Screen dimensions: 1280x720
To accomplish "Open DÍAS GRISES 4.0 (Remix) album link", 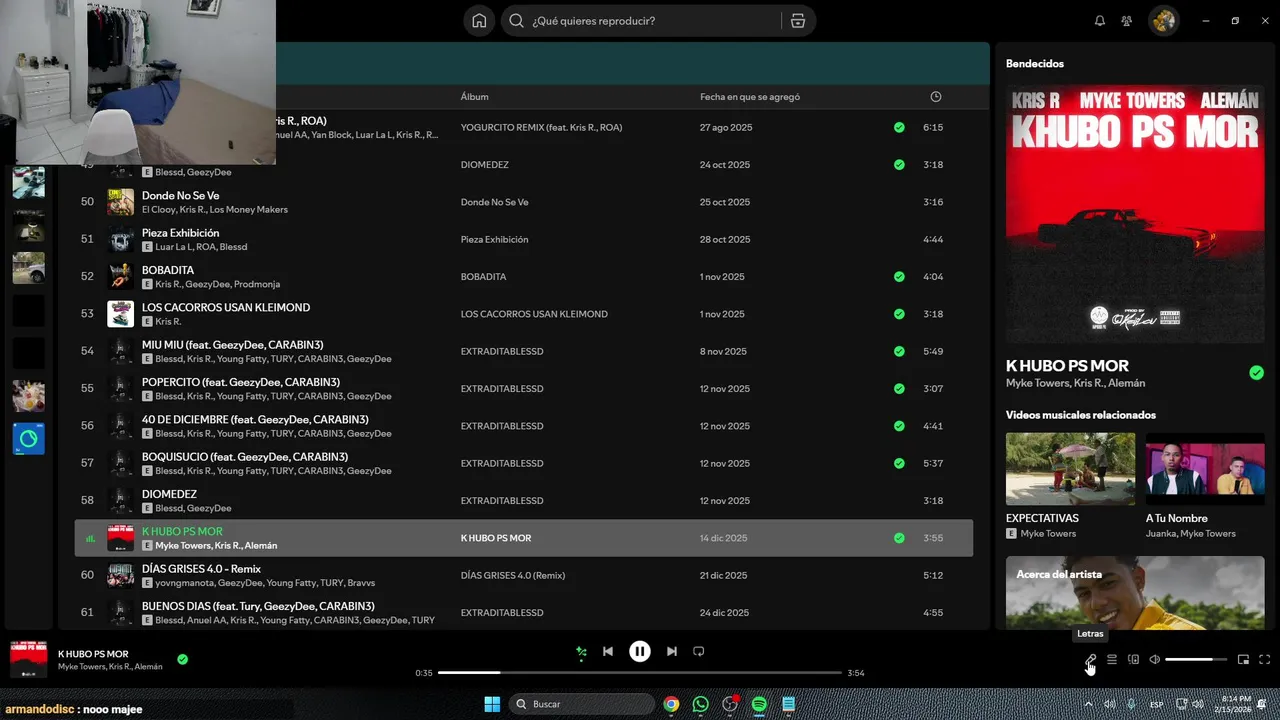I will coord(513,576).
